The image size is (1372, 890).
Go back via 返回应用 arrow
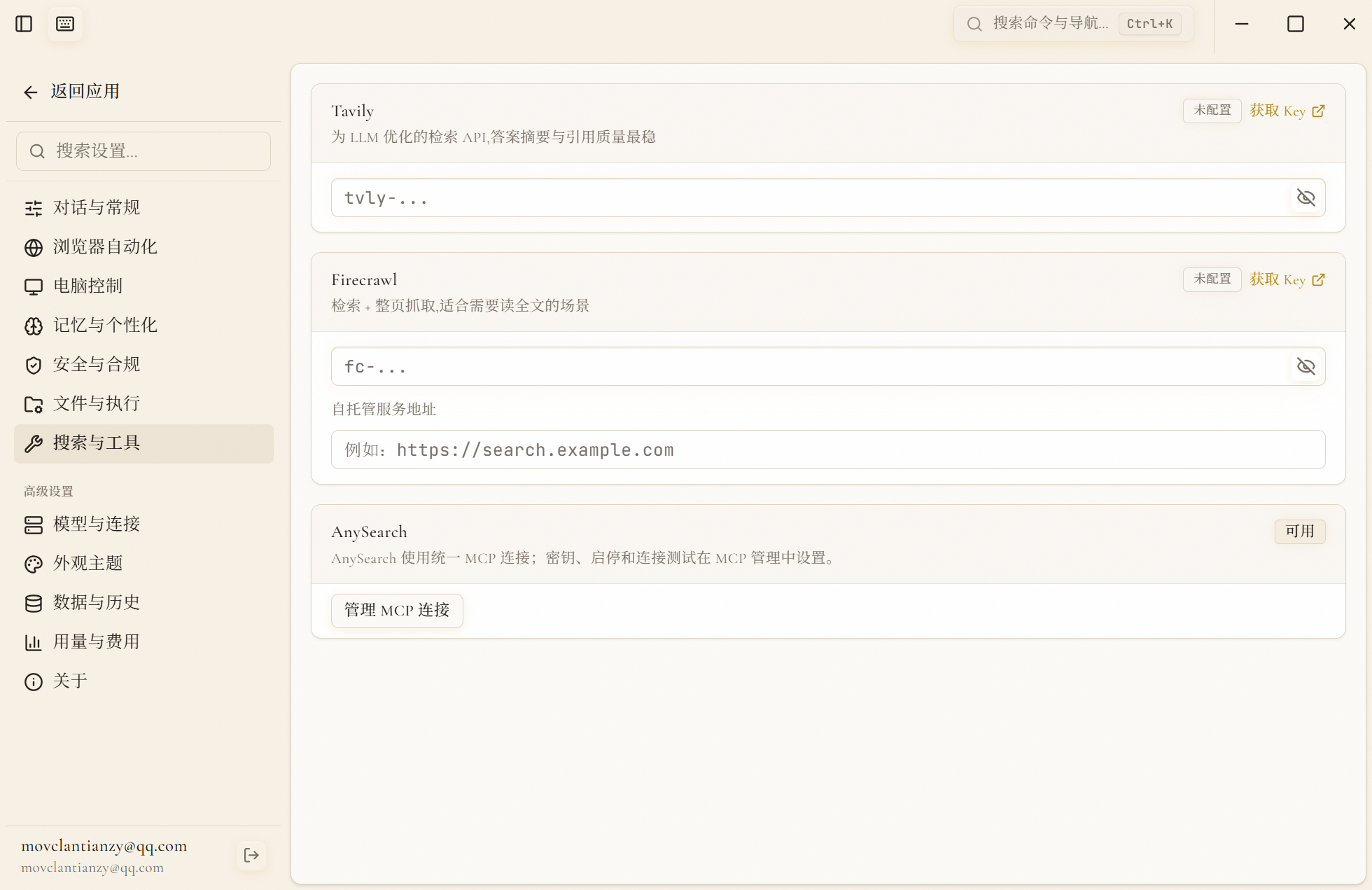click(30, 92)
